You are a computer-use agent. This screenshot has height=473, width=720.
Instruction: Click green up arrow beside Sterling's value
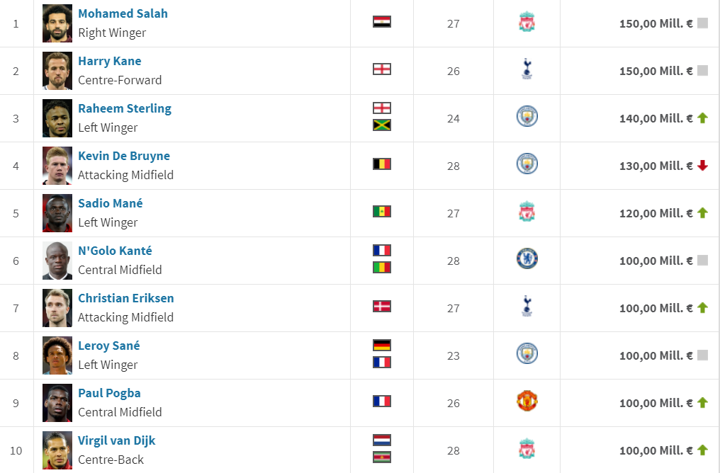[x=703, y=118]
